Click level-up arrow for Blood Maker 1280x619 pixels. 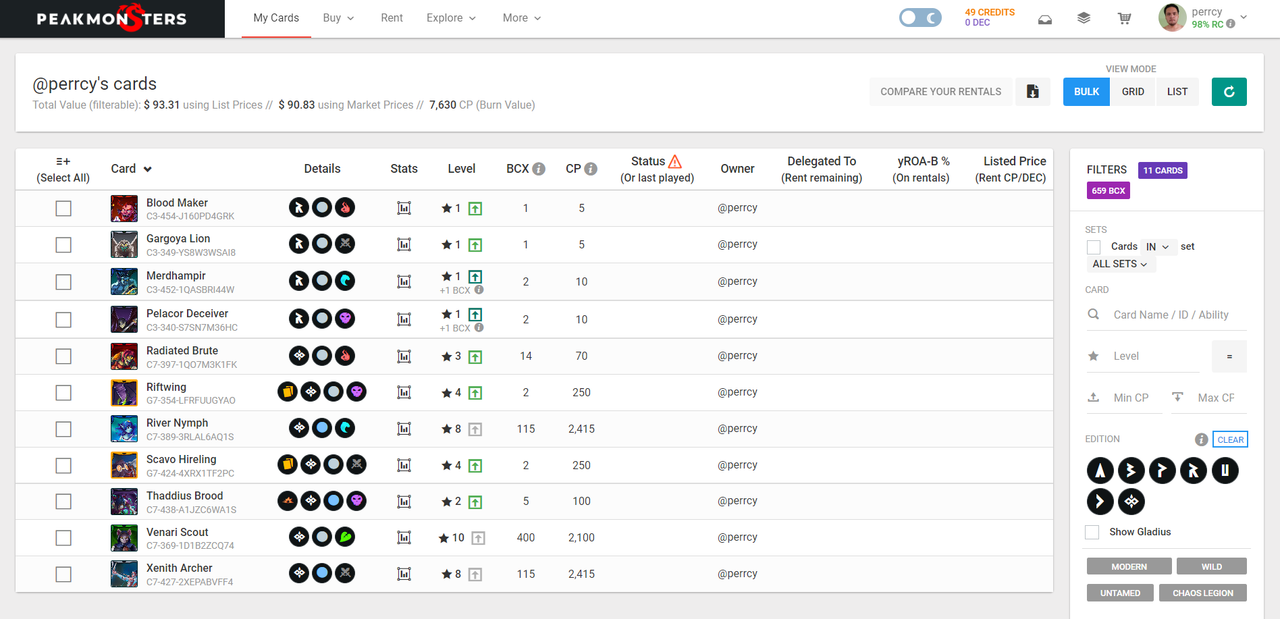[x=476, y=208]
